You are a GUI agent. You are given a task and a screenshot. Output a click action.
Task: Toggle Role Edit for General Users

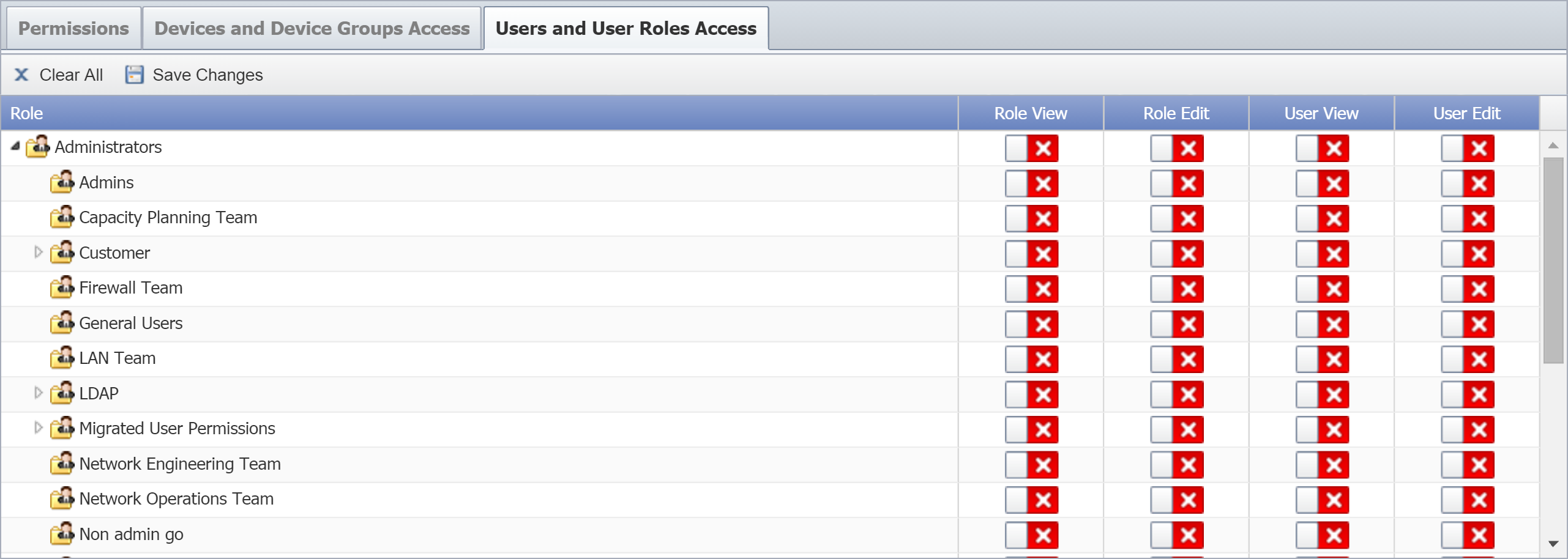(x=1176, y=324)
